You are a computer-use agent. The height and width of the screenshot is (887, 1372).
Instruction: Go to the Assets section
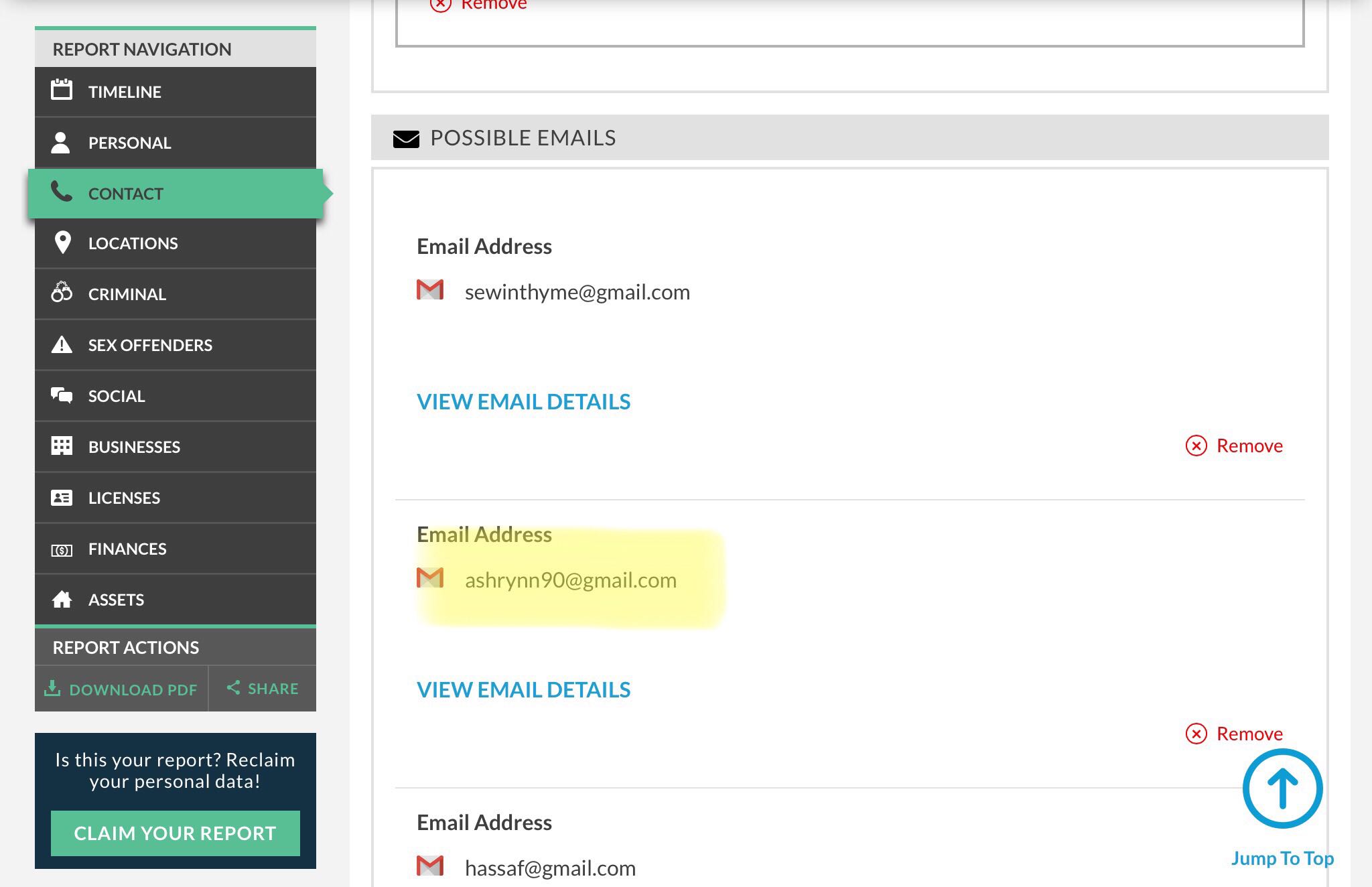tap(176, 600)
